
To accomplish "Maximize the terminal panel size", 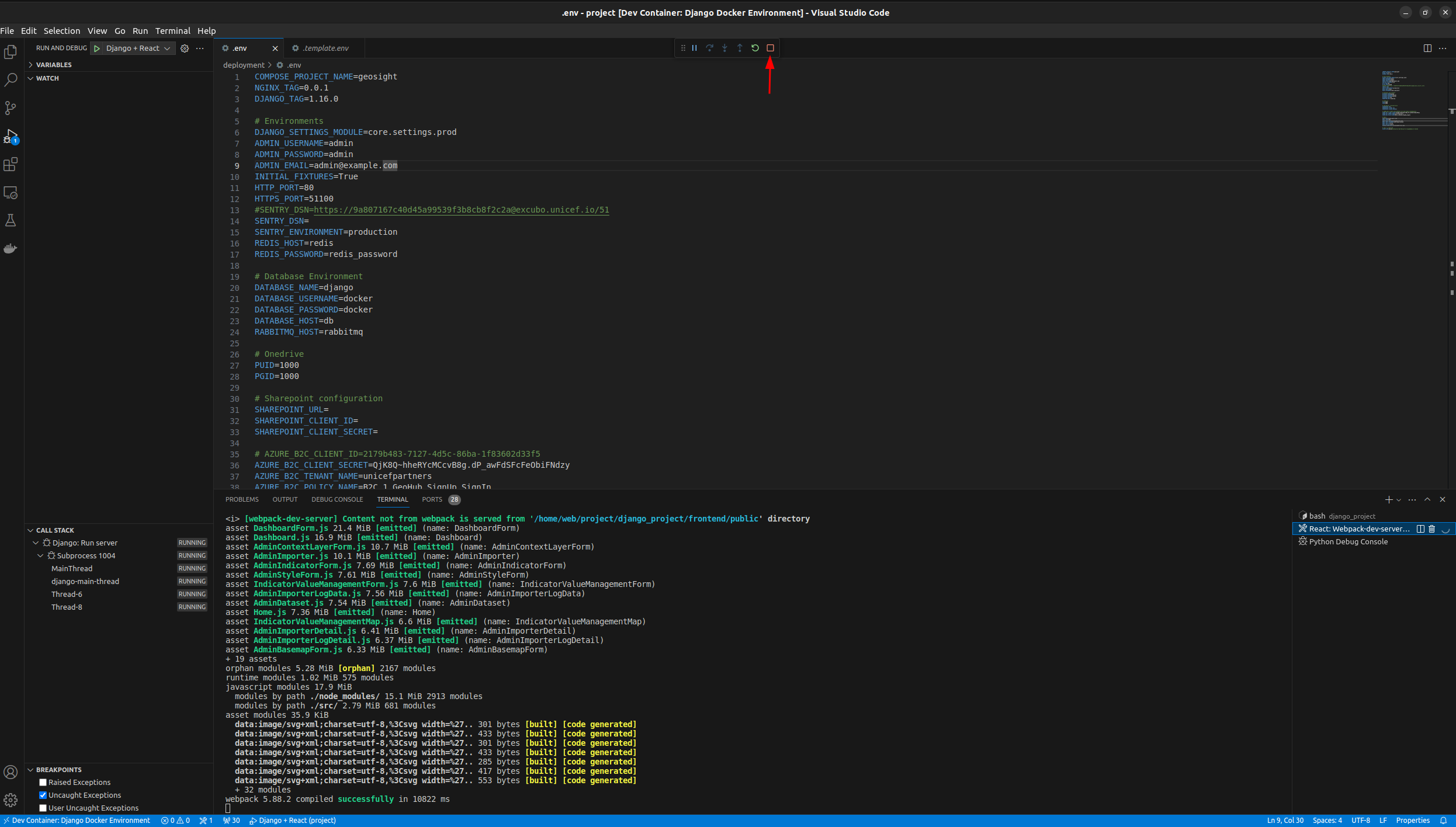I will (1427, 499).
